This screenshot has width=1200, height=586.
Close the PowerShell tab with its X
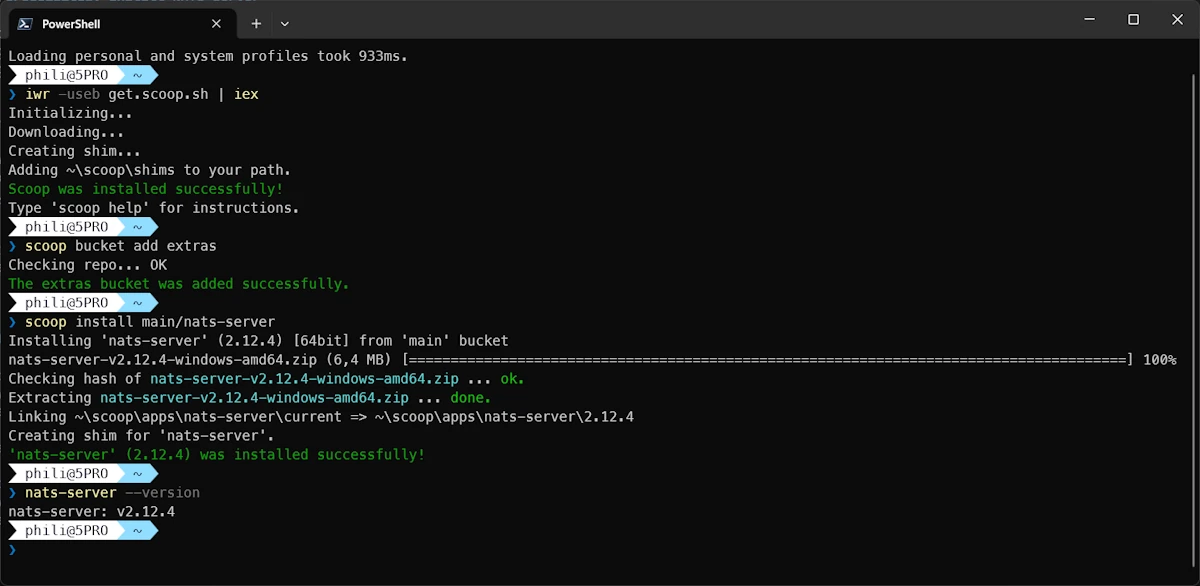click(216, 22)
